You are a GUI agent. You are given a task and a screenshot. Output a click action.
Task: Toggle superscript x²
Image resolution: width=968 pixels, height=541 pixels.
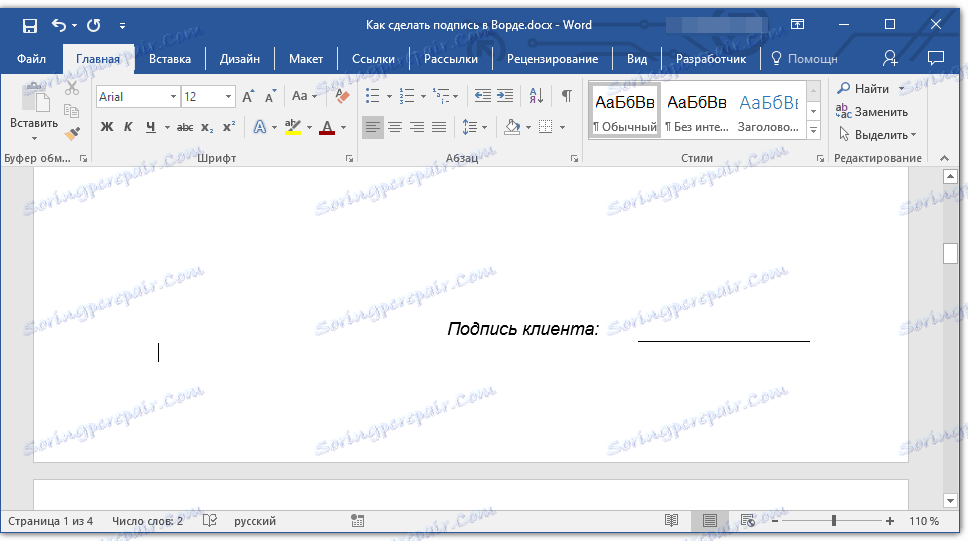point(229,127)
